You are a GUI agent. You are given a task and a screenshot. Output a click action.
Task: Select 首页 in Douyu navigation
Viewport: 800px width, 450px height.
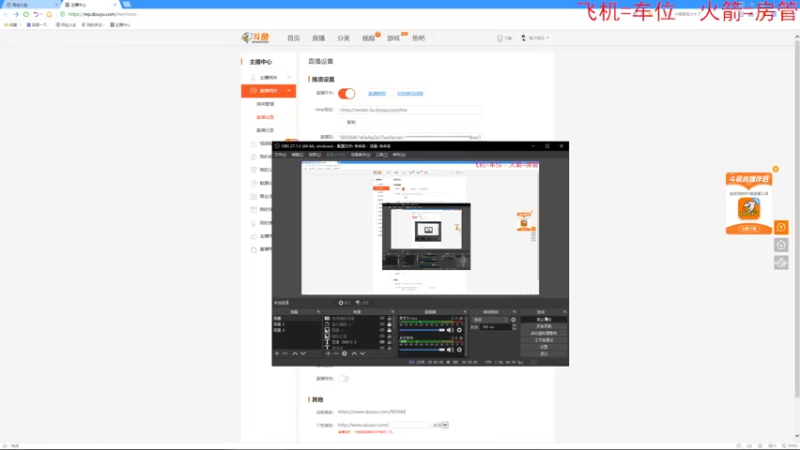[x=293, y=38]
